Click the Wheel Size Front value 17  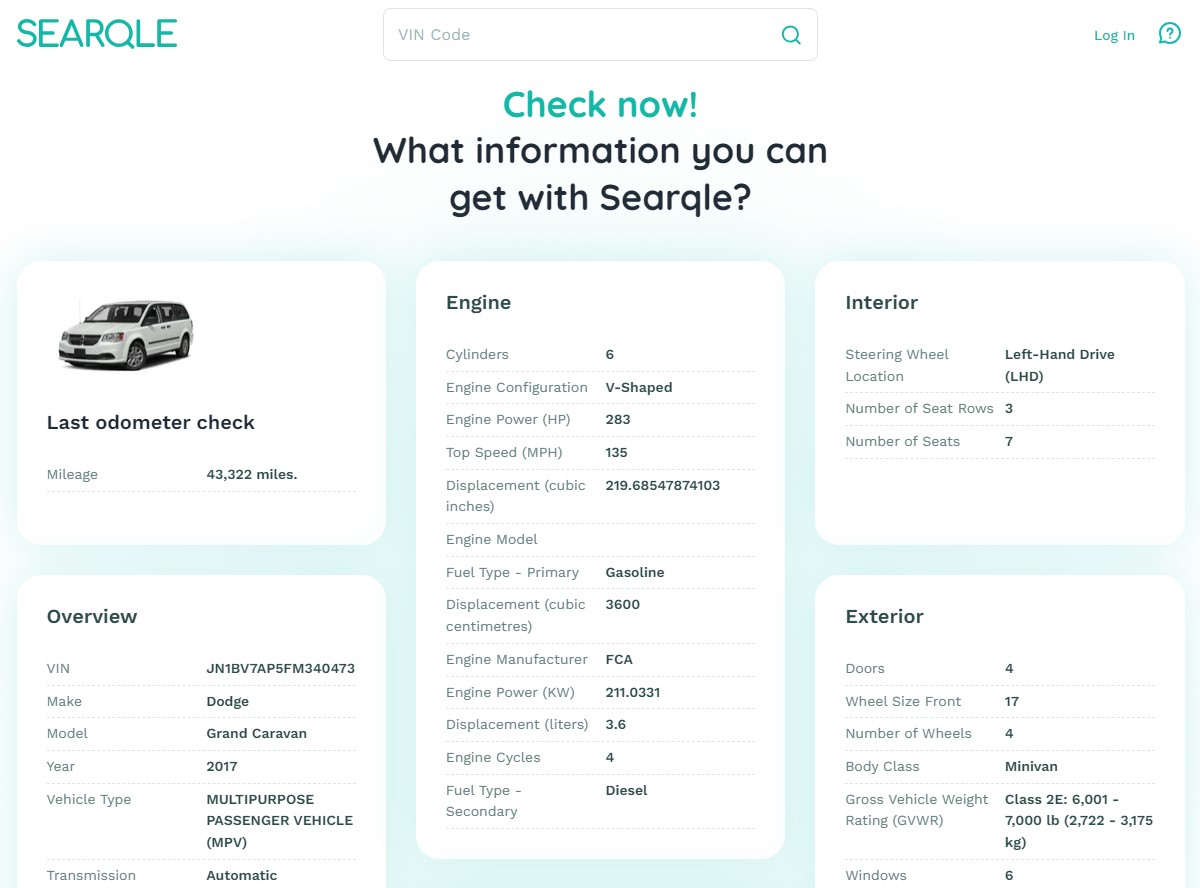click(x=1012, y=701)
